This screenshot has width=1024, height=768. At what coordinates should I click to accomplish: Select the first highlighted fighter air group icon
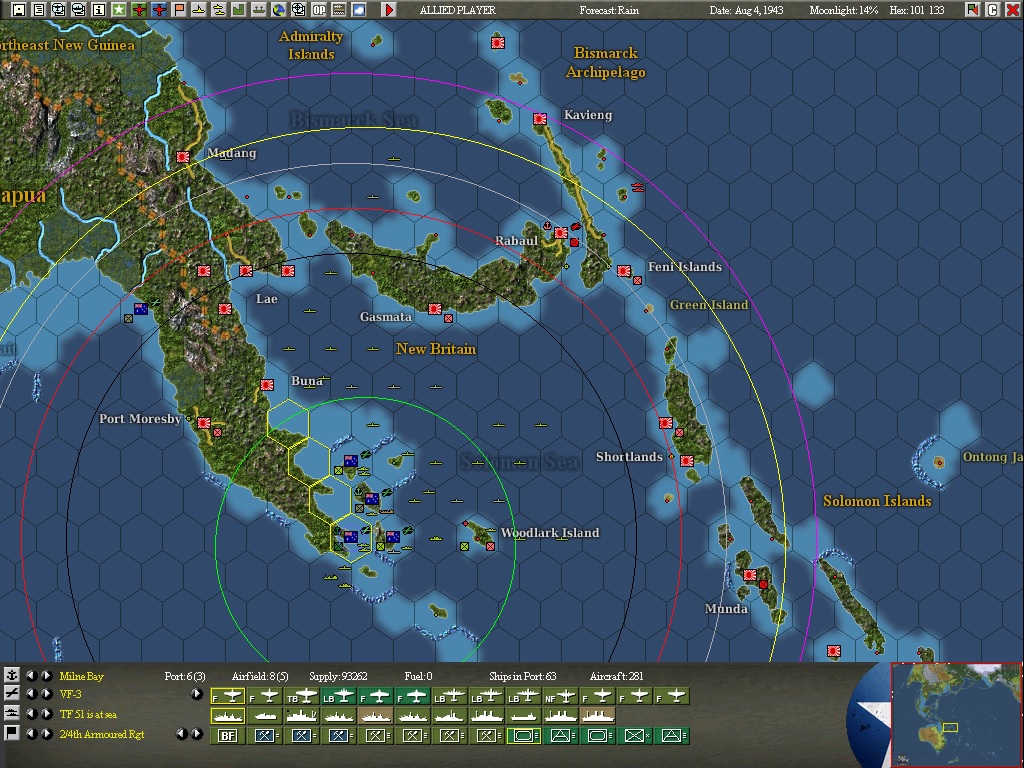pyautogui.click(x=227, y=696)
